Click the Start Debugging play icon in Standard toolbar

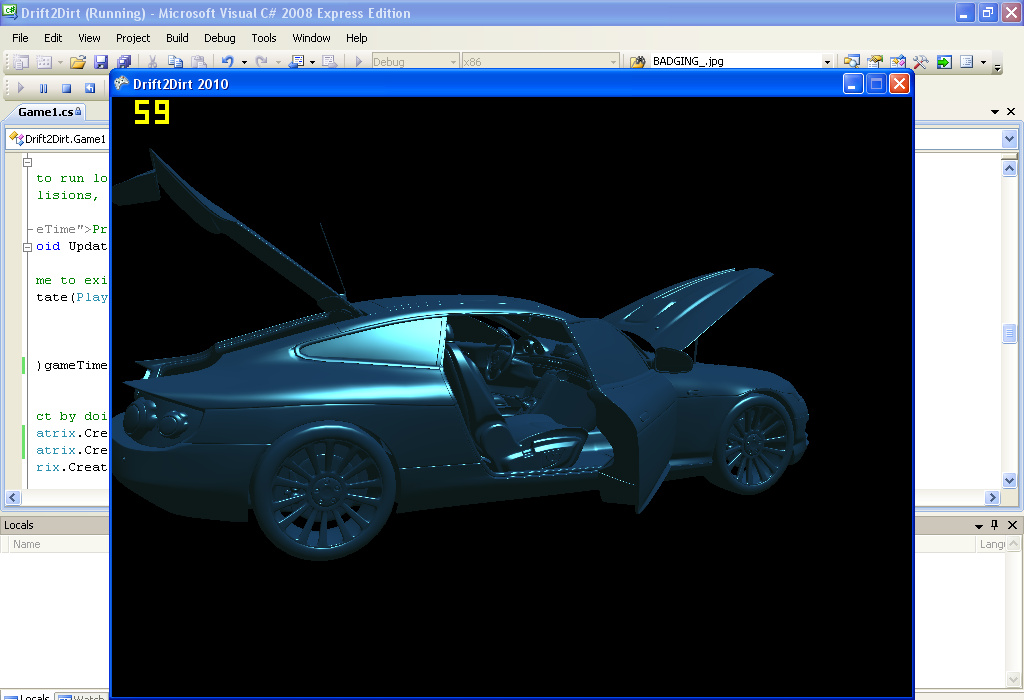359,61
